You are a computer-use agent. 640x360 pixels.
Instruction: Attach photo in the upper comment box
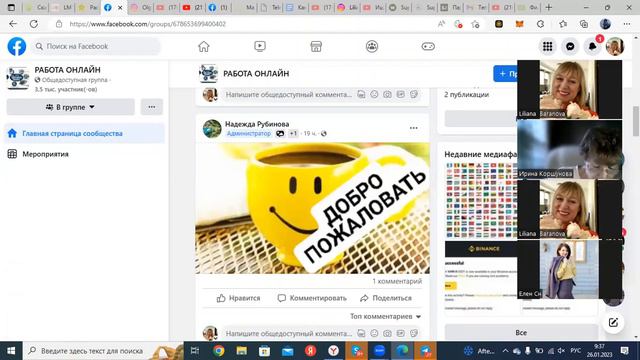point(387,95)
